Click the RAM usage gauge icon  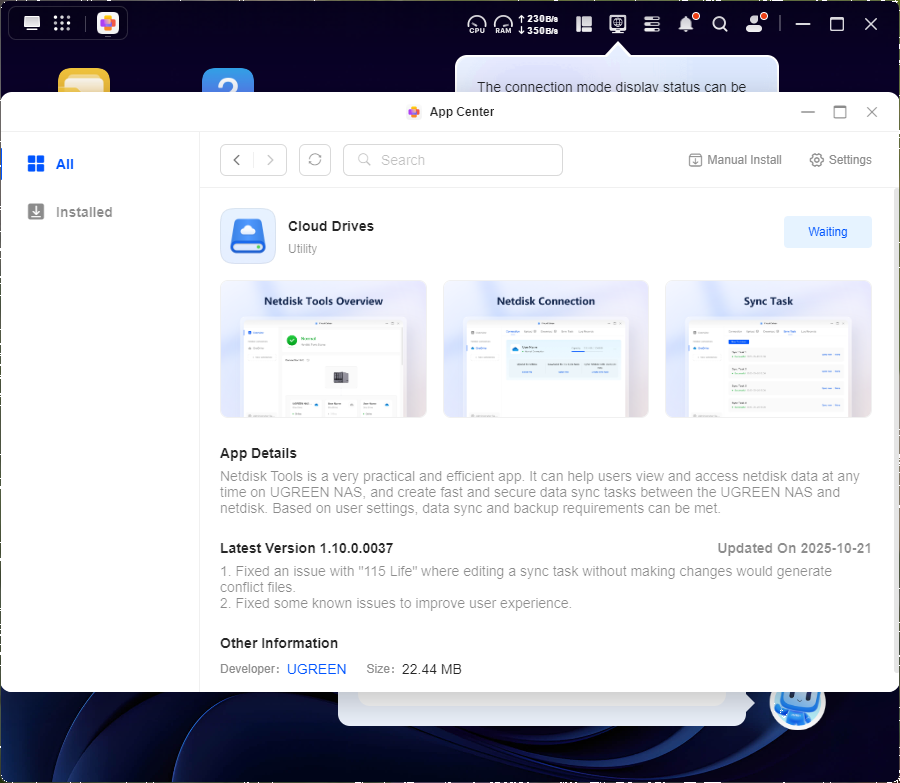(x=503, y=24)
